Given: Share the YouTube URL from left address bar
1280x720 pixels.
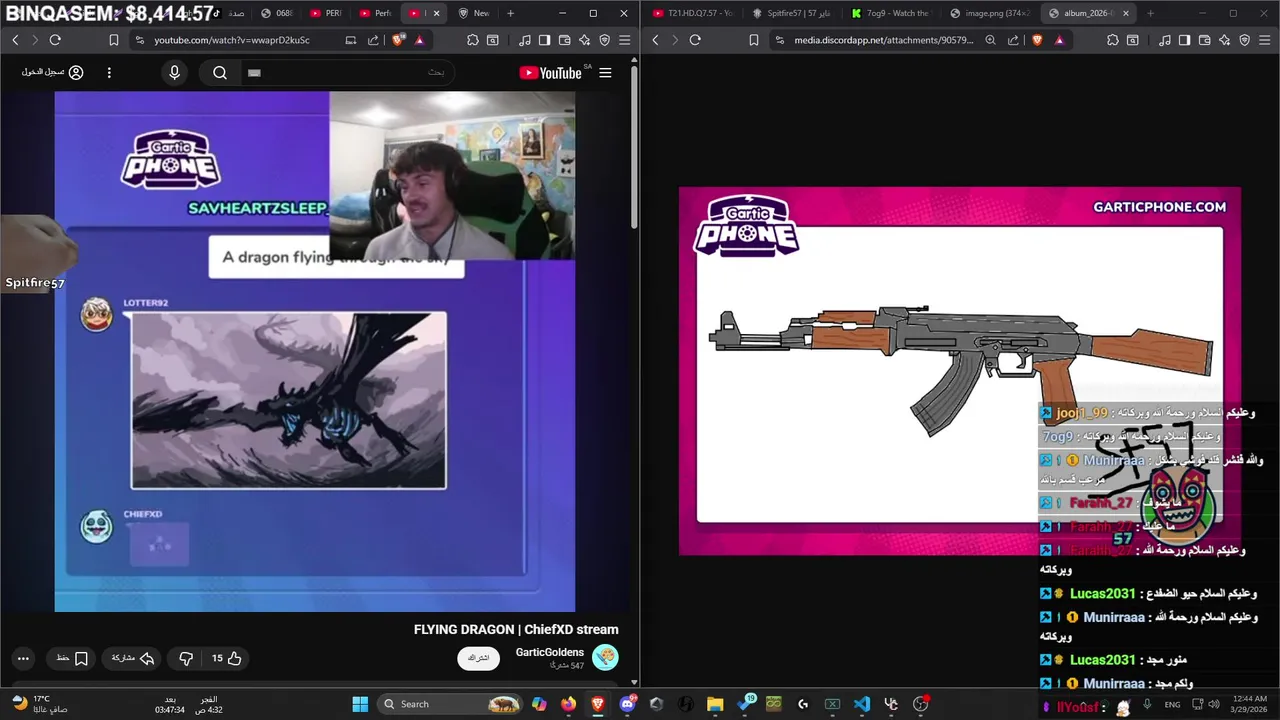Looking at the screenshot, I should (x=373, y=40).
